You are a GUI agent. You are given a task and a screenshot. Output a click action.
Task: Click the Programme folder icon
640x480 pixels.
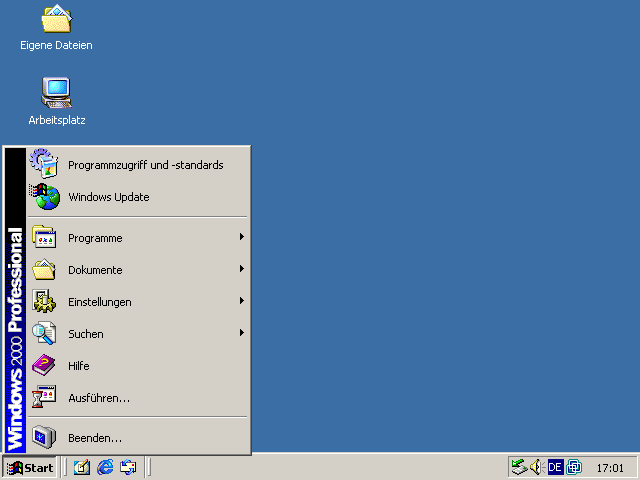44,237
